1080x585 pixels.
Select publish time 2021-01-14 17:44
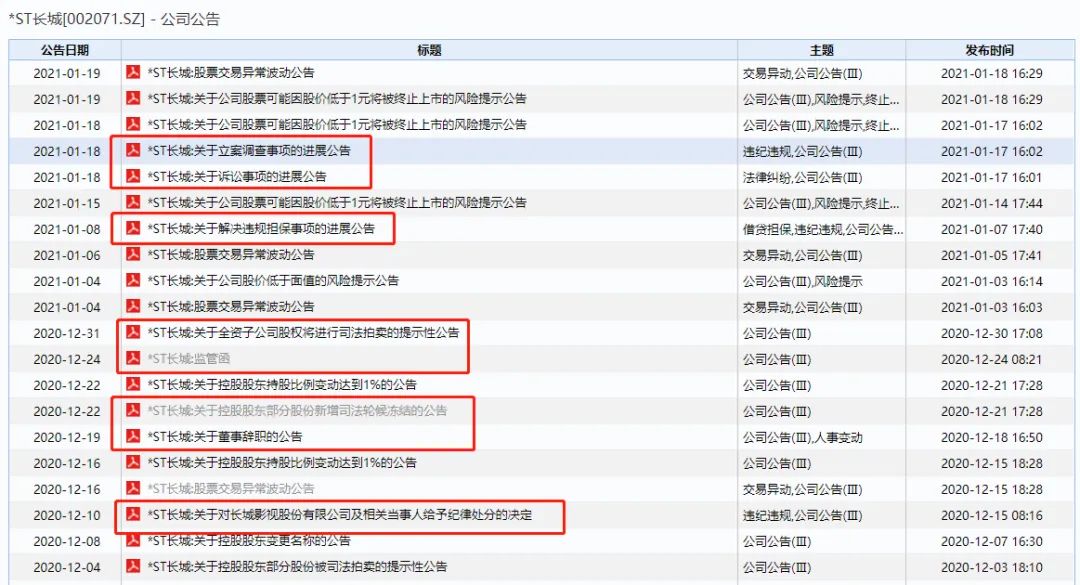coord(992,203)
